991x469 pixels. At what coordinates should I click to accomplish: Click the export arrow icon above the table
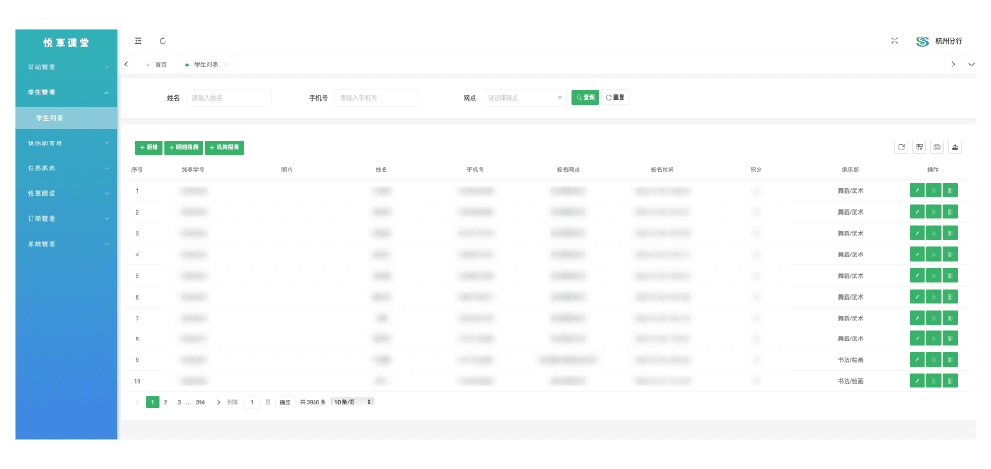(x=902, y=147)
